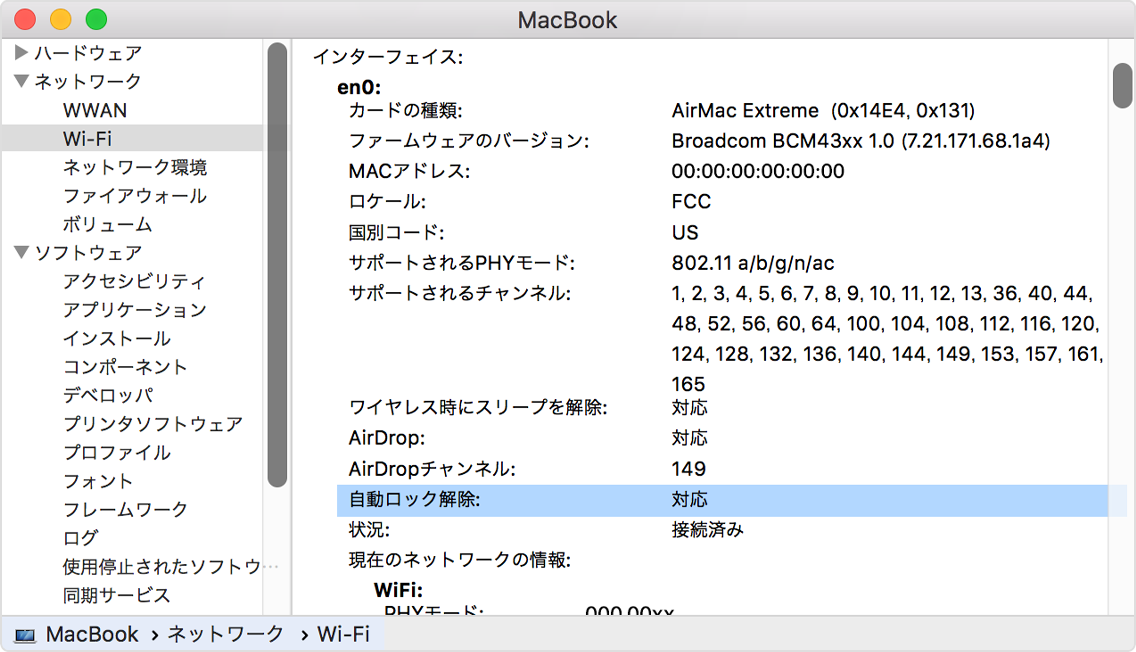The width and height of the screenshot is (1136, 652).
Task: Open デベロッパ in the sidebar
Action: coord(108,396)
